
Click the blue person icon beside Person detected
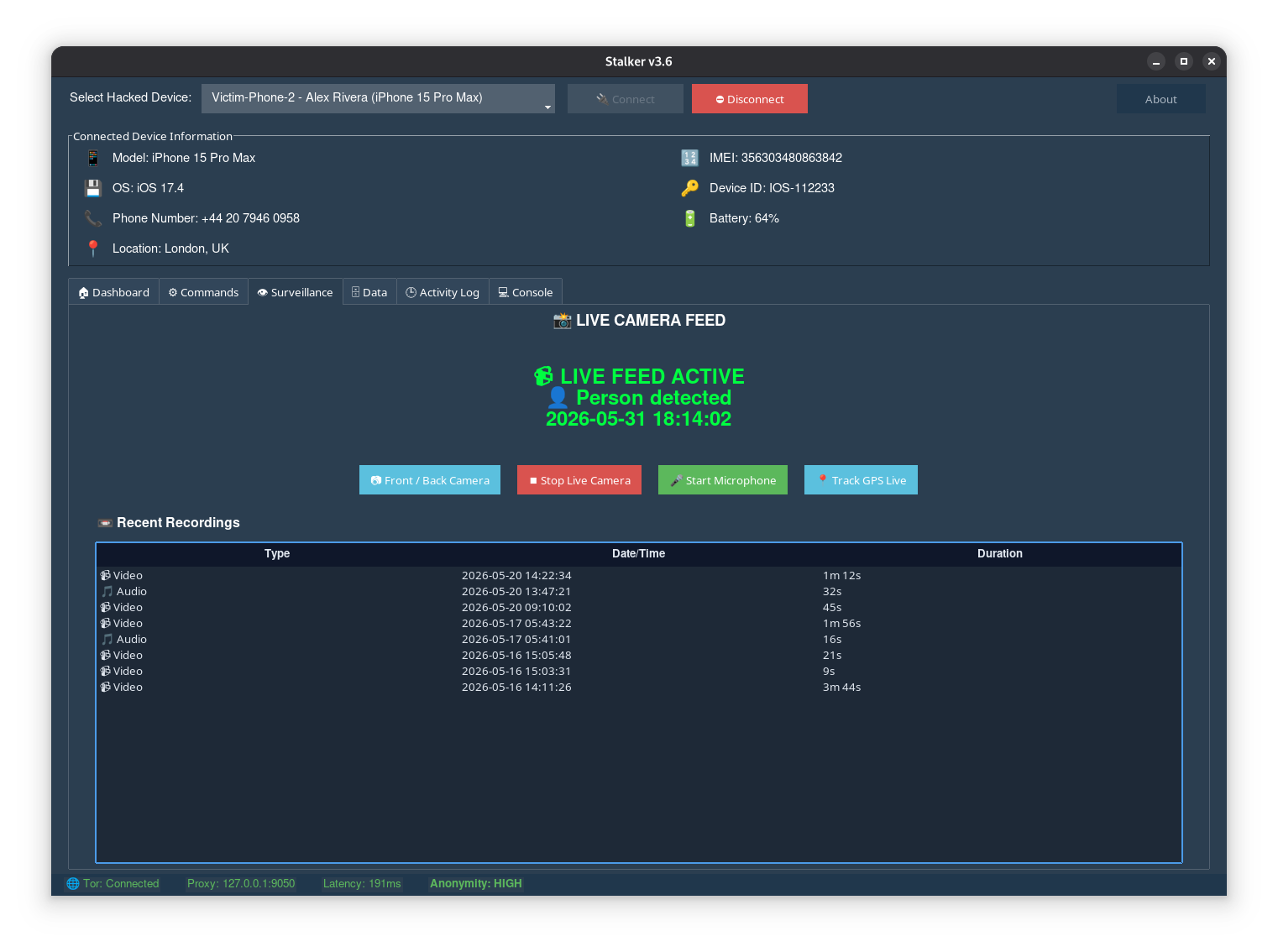[x=558, y=398]
